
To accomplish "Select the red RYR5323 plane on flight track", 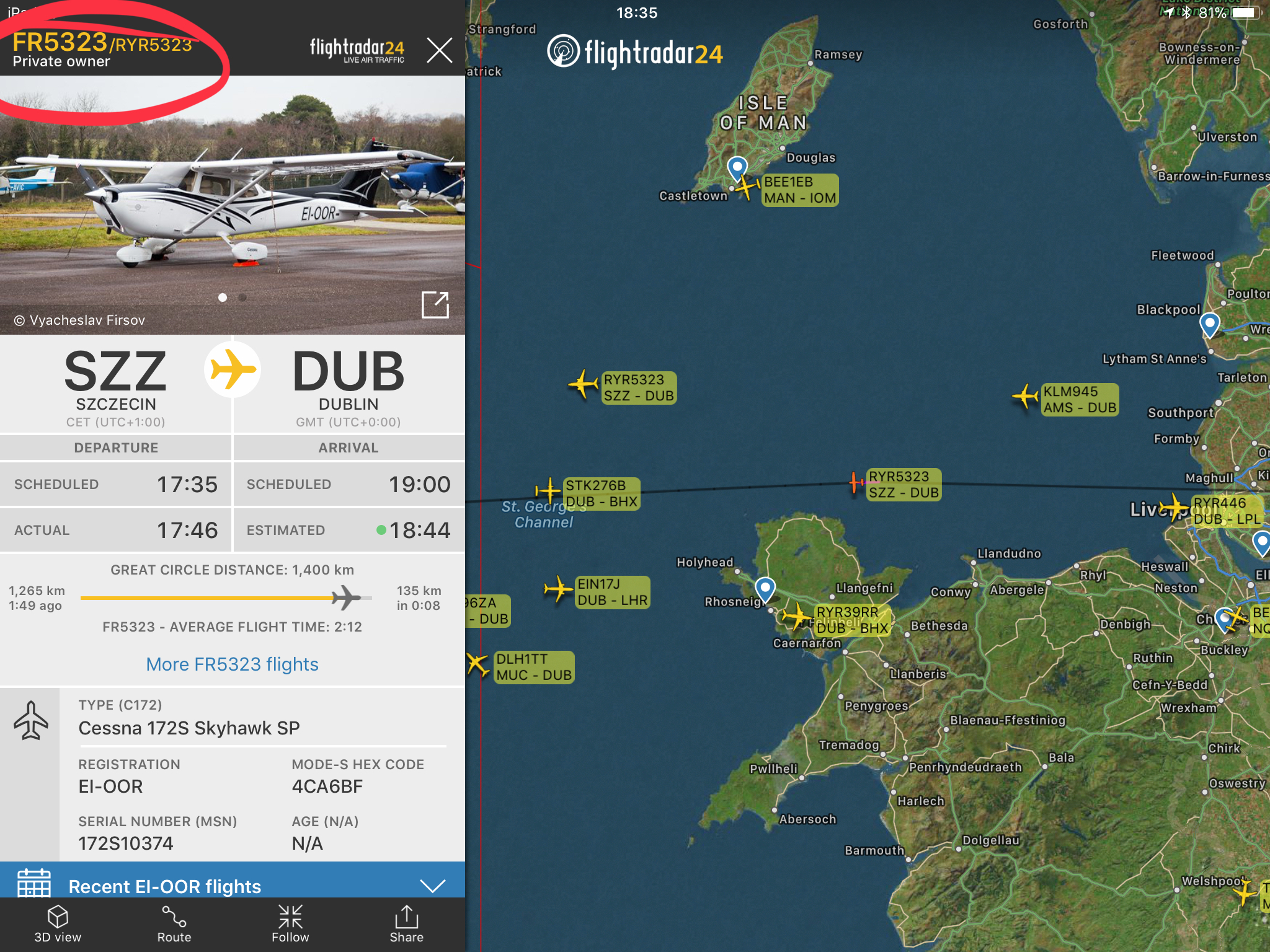I will pos(856,482).
